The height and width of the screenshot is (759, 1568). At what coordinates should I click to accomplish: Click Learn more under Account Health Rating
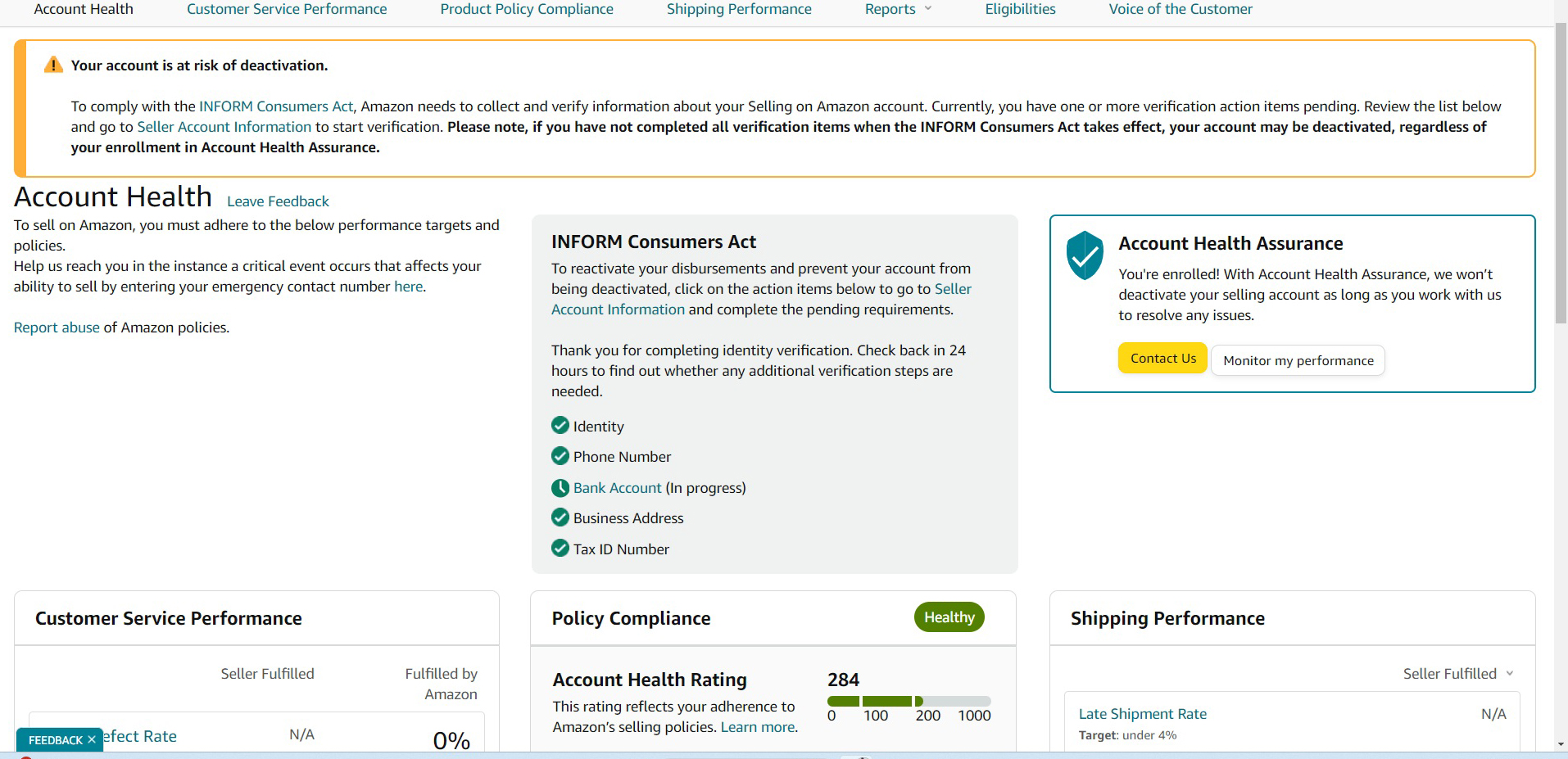pos(757,727)
